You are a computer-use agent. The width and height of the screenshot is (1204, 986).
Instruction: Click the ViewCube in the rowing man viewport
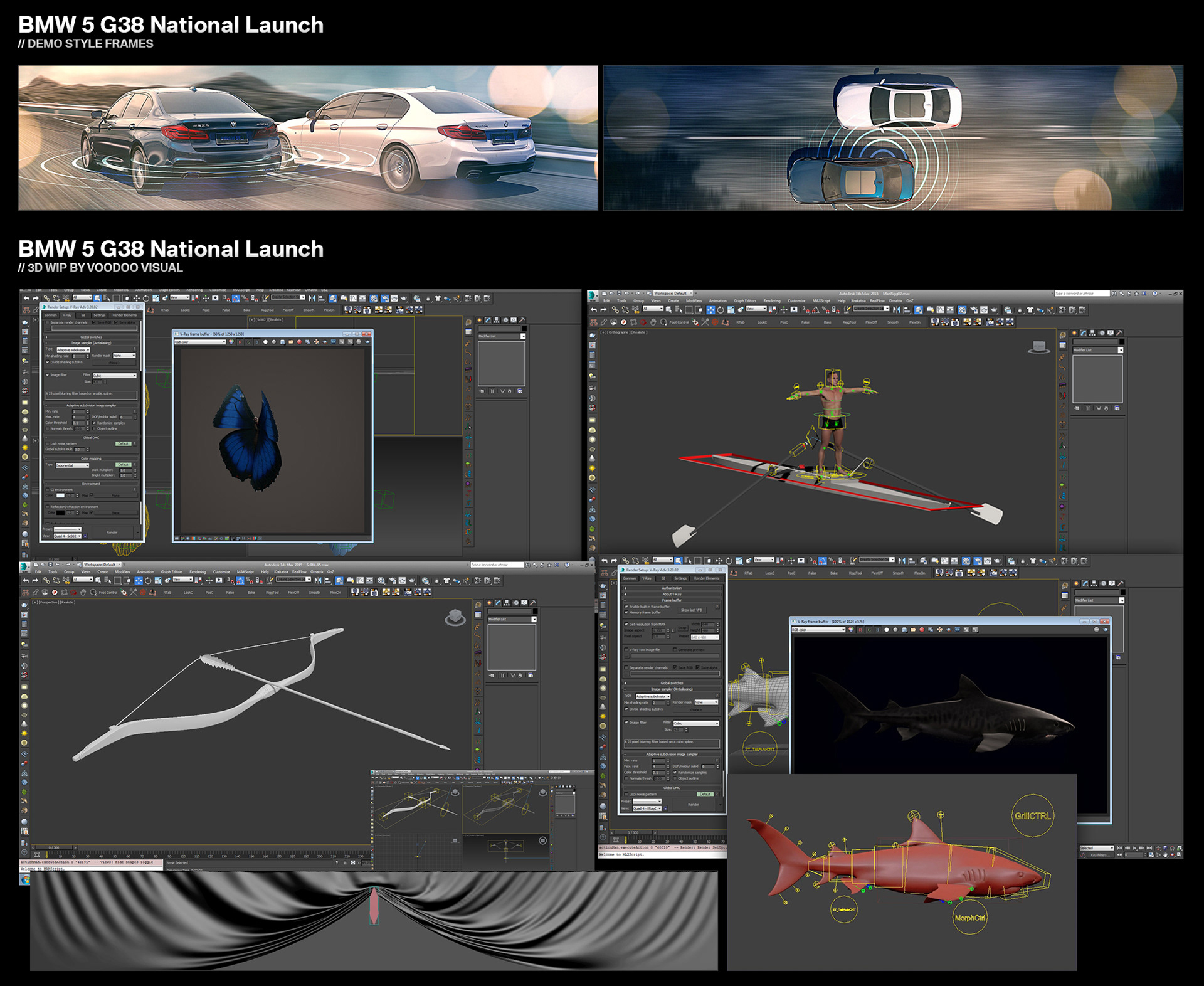pyautogui.click(x=1038, y=347)
